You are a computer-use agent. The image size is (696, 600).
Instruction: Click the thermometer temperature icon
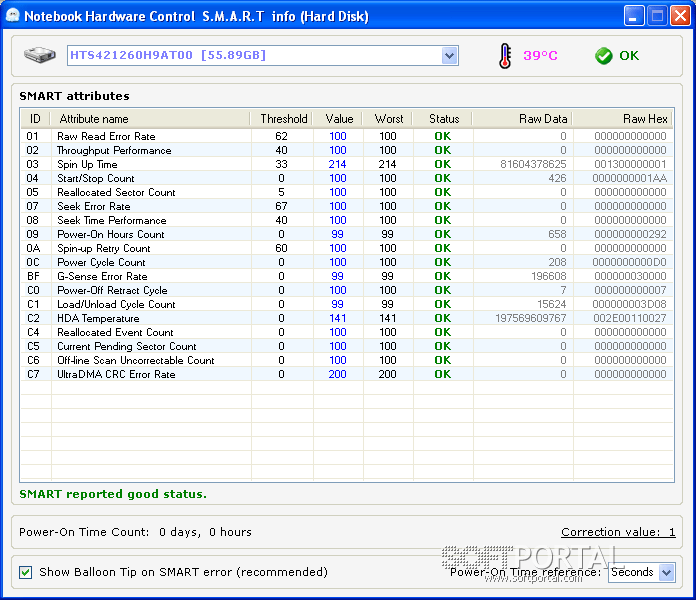point(505,56)
